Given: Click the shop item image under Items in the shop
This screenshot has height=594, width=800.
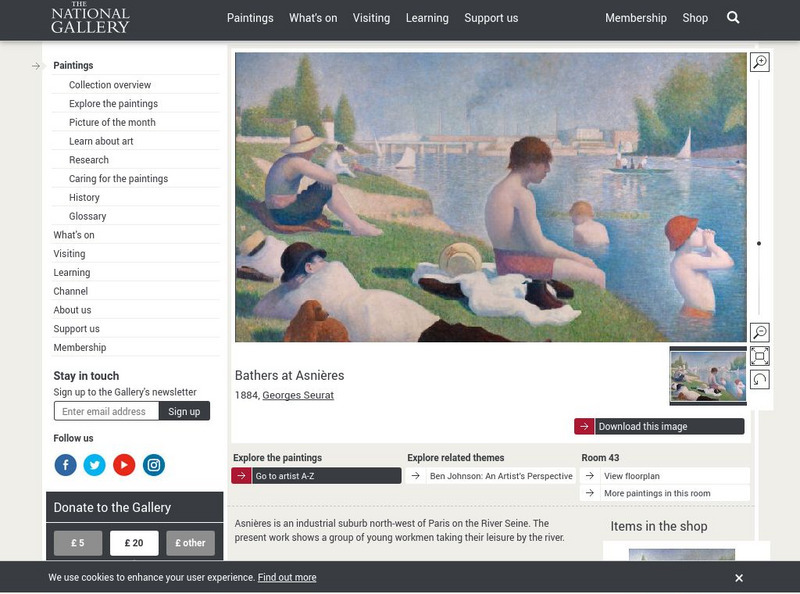Looking at the screenshot, I should (682, 555).
